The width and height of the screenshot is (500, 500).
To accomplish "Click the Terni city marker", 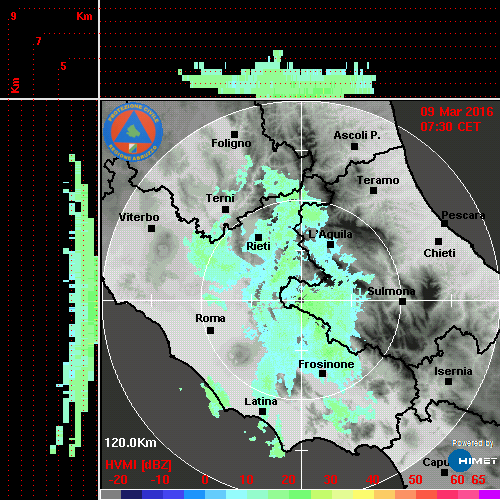I will [225, 210].
